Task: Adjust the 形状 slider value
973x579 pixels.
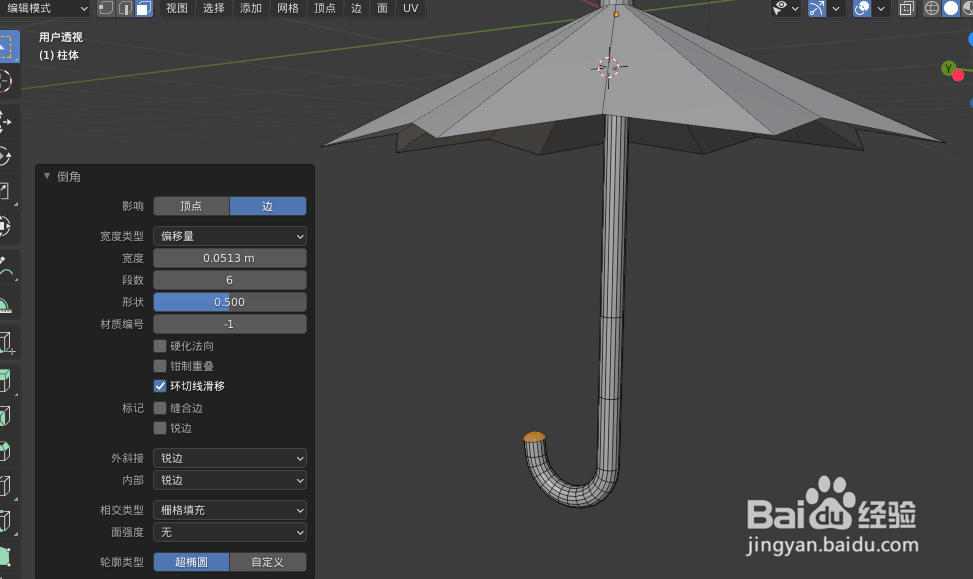Action: pyautogui.click(x=229, y=301)
